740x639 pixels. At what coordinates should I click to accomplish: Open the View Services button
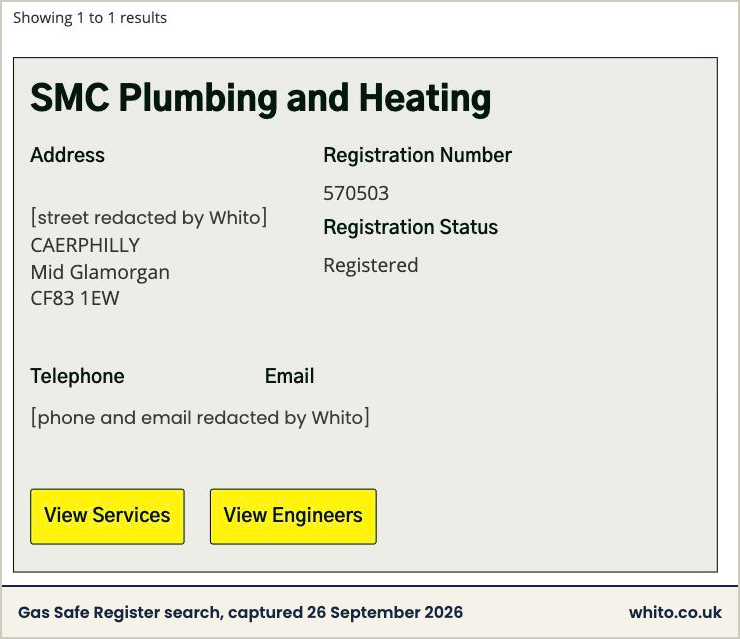107,516
